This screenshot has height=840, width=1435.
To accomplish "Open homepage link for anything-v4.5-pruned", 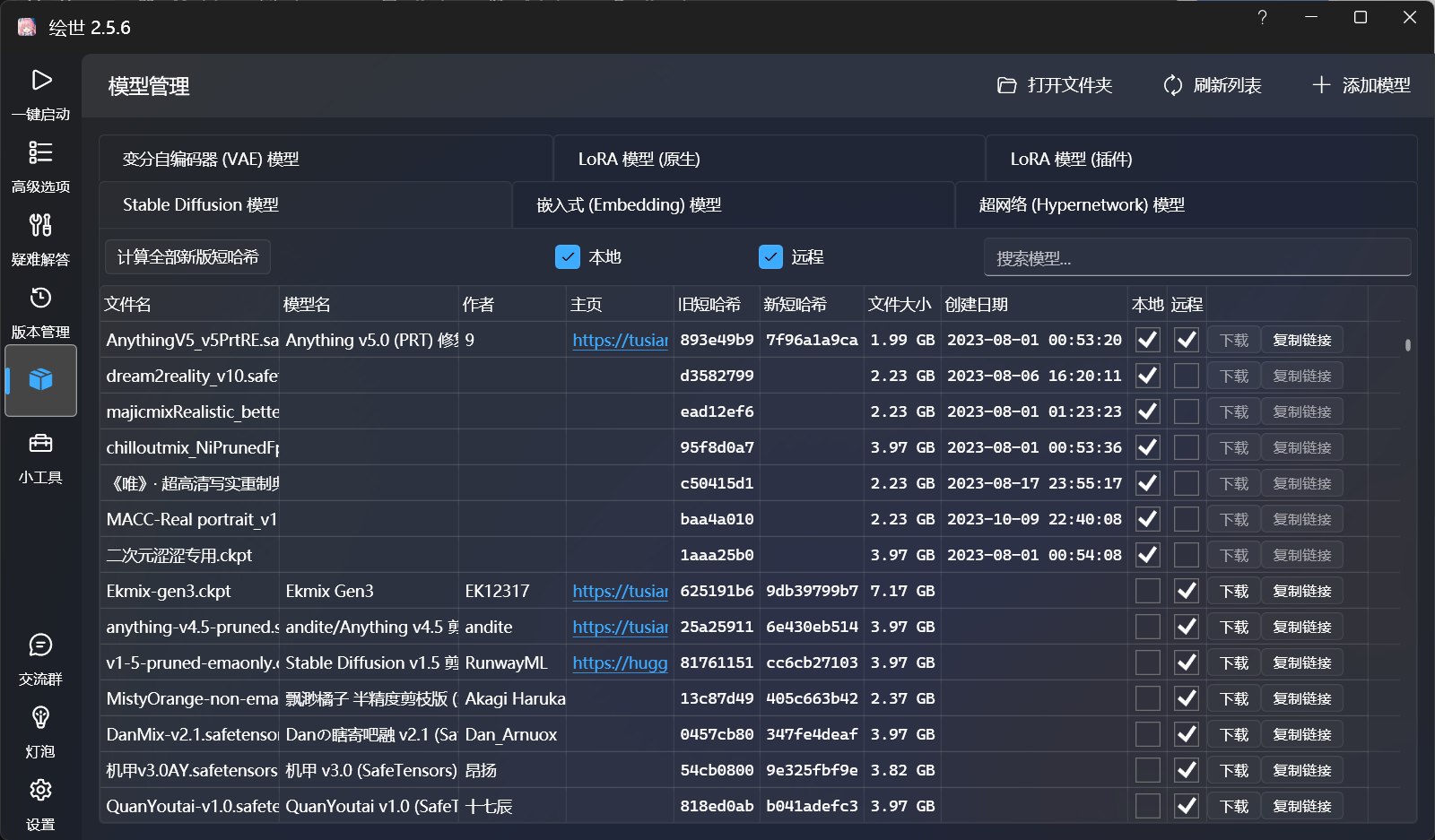I will pyautogui.click(x=620, y=627).
